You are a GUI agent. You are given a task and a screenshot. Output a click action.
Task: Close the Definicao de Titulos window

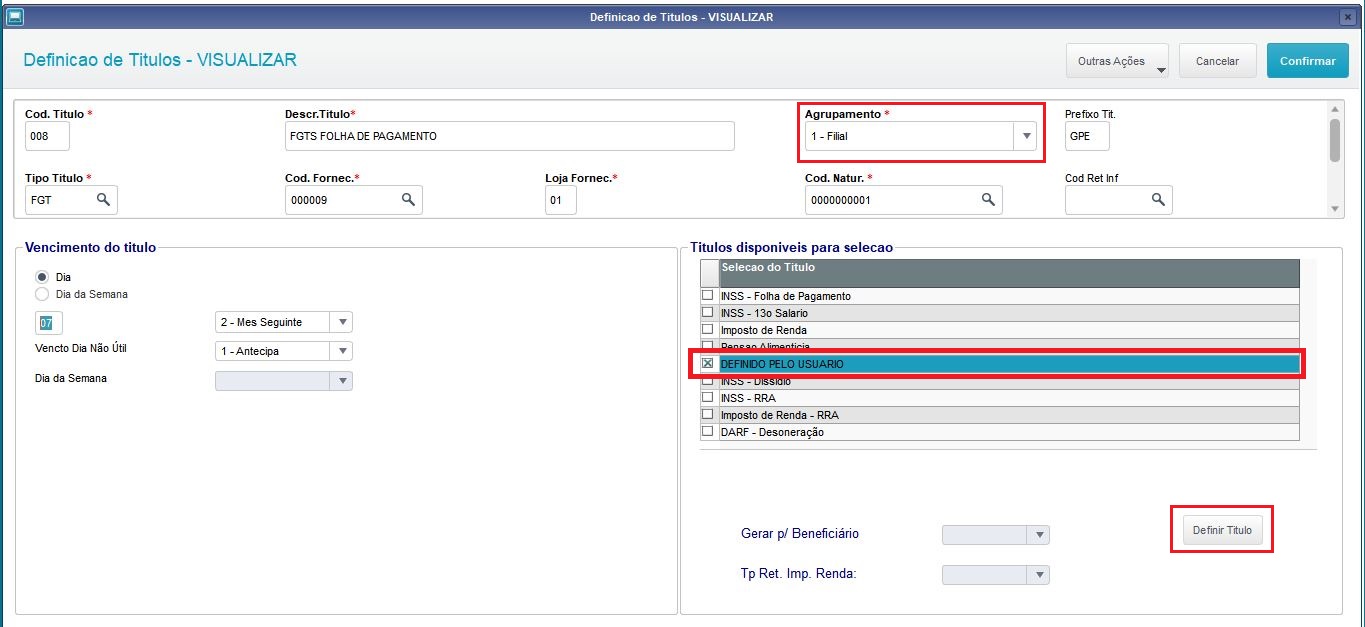1347,17
